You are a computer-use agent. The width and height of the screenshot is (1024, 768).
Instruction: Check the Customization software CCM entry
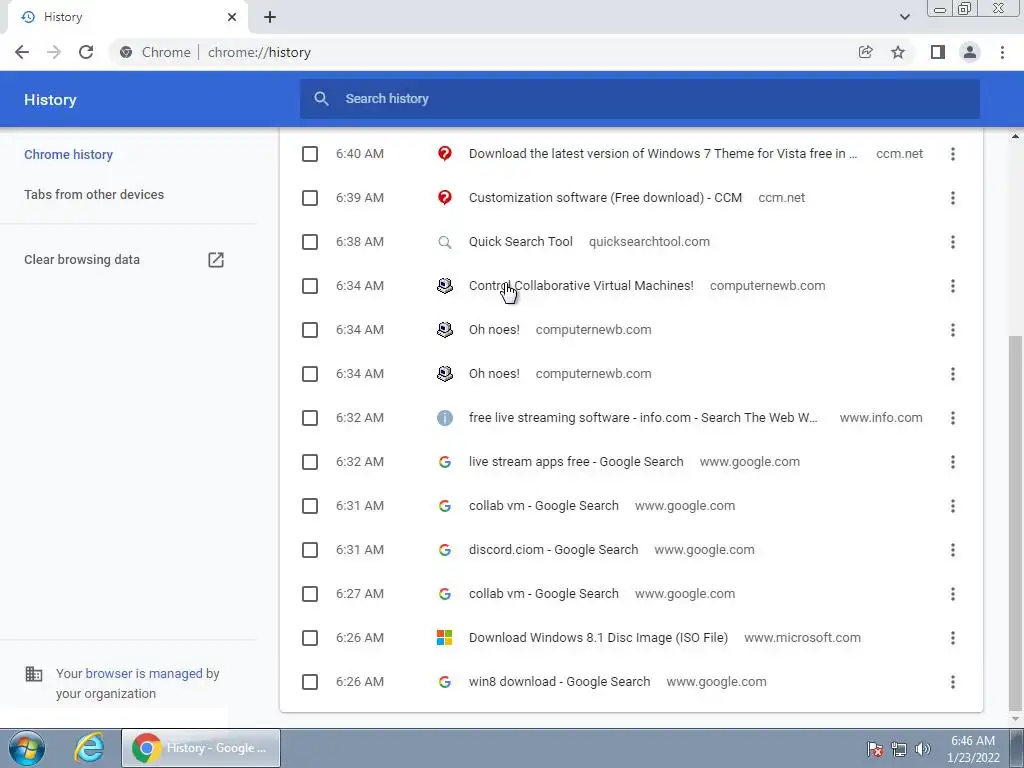tap(310, 198)
